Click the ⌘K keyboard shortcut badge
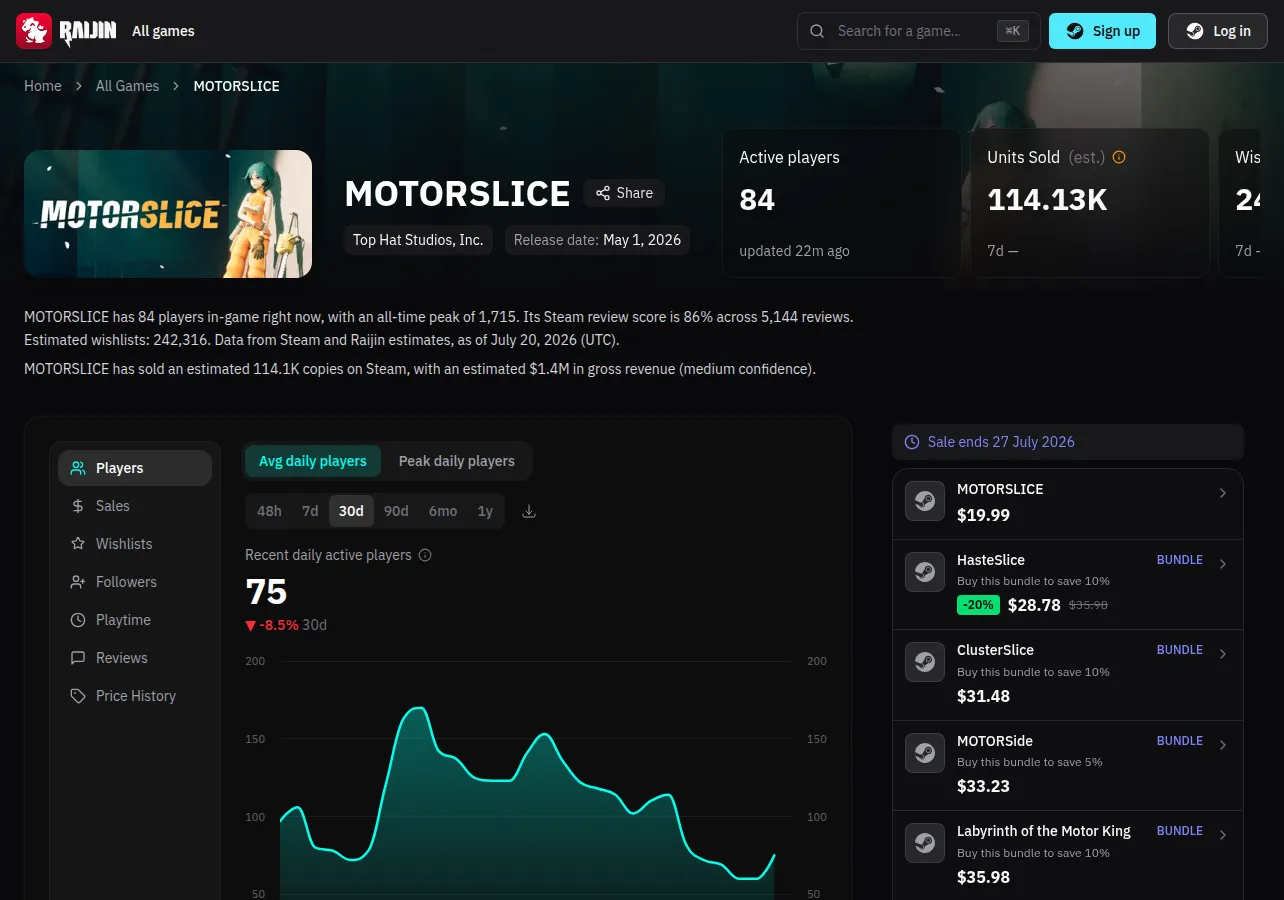 click(1013, 31)
